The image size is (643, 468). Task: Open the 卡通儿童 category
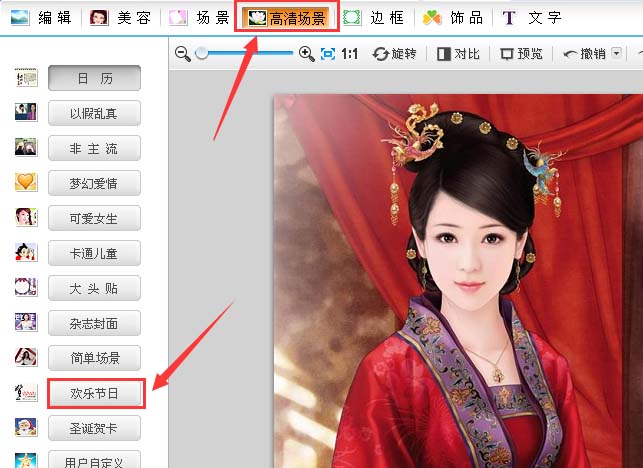click(x=94, y=253)
